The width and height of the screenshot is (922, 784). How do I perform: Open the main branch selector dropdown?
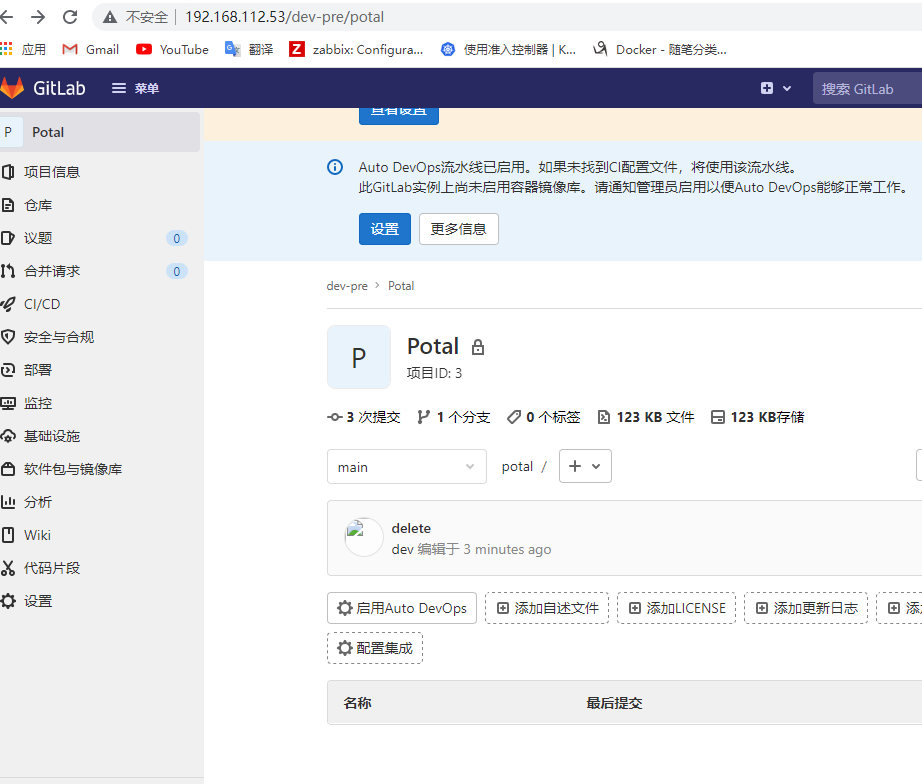[406, 466]
